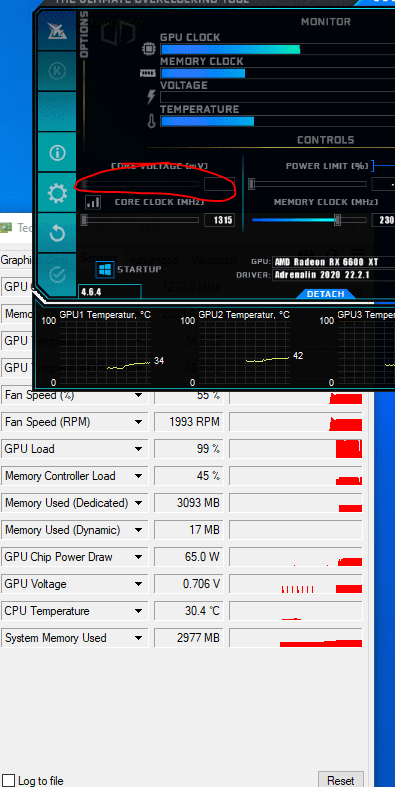The image size is (395, 787).
Task: Click the Power Limit (%) slider handle
Action: 251,184
